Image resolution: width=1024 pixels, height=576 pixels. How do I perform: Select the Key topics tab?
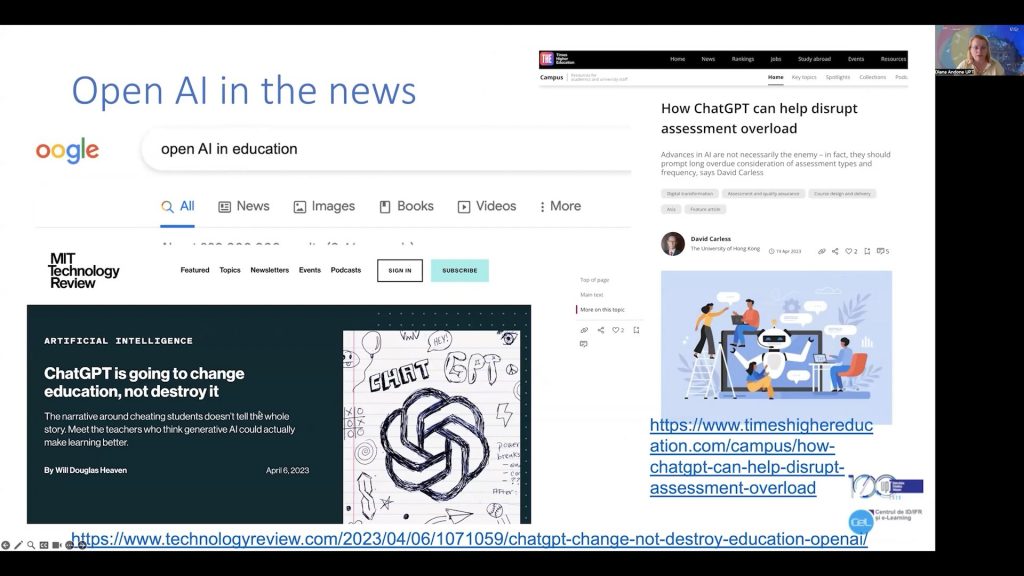point(804,78)
